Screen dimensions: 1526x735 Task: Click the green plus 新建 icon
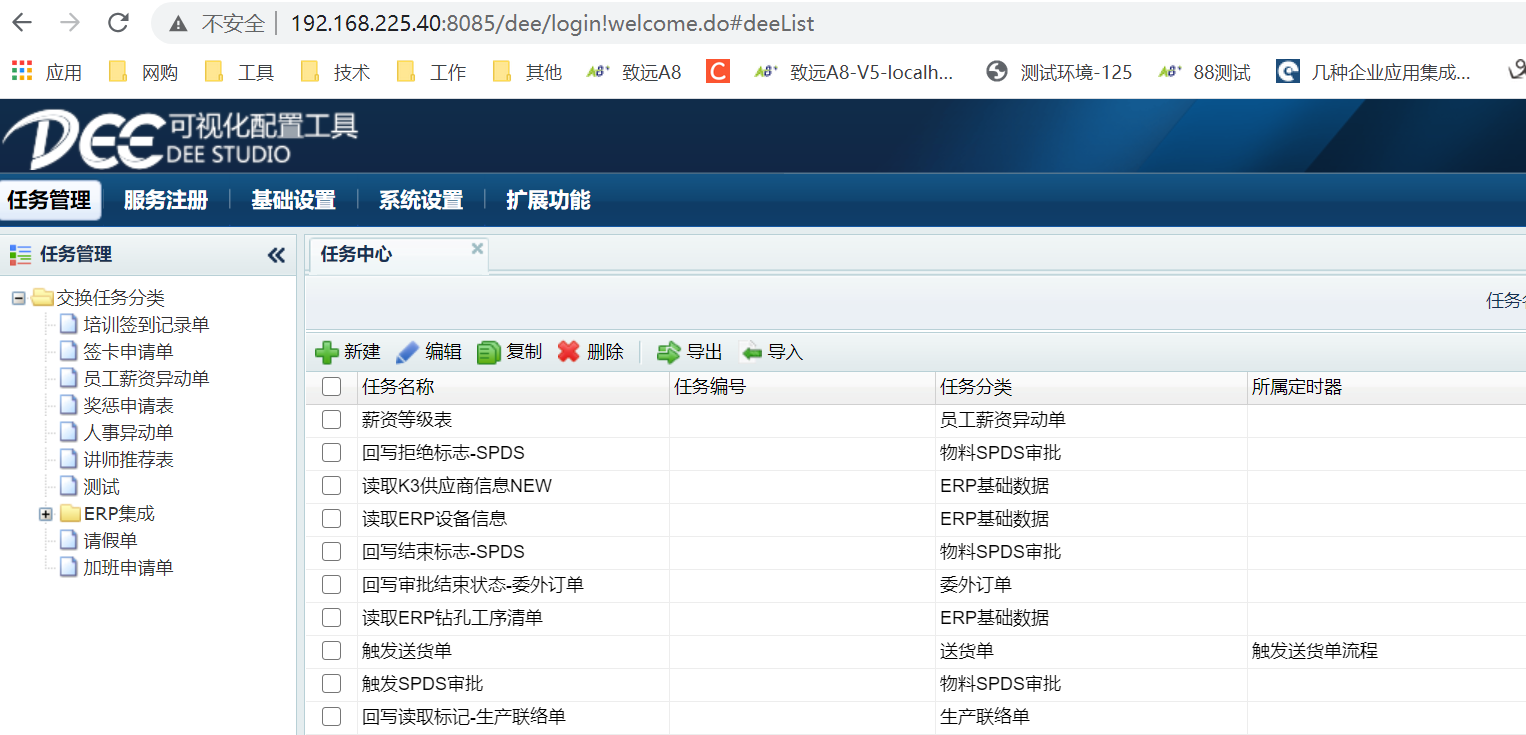tap(326, 352)
